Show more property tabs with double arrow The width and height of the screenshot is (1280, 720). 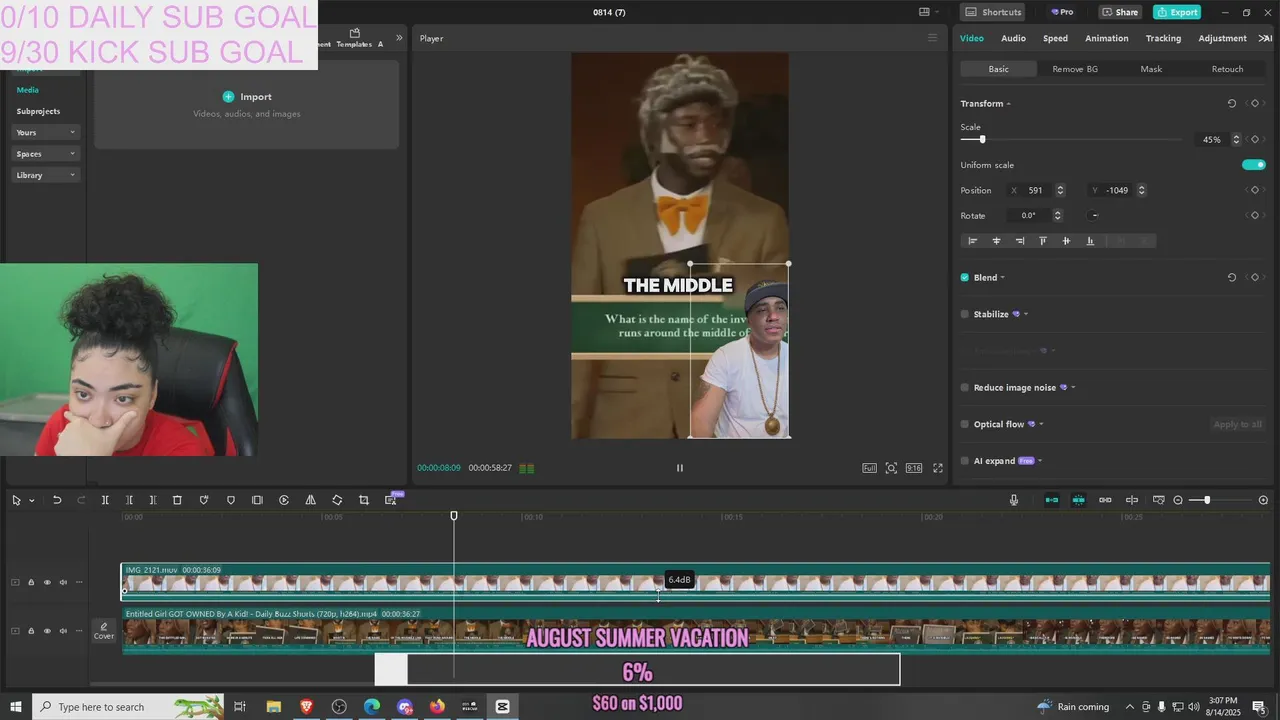[x=1263, y=38]
